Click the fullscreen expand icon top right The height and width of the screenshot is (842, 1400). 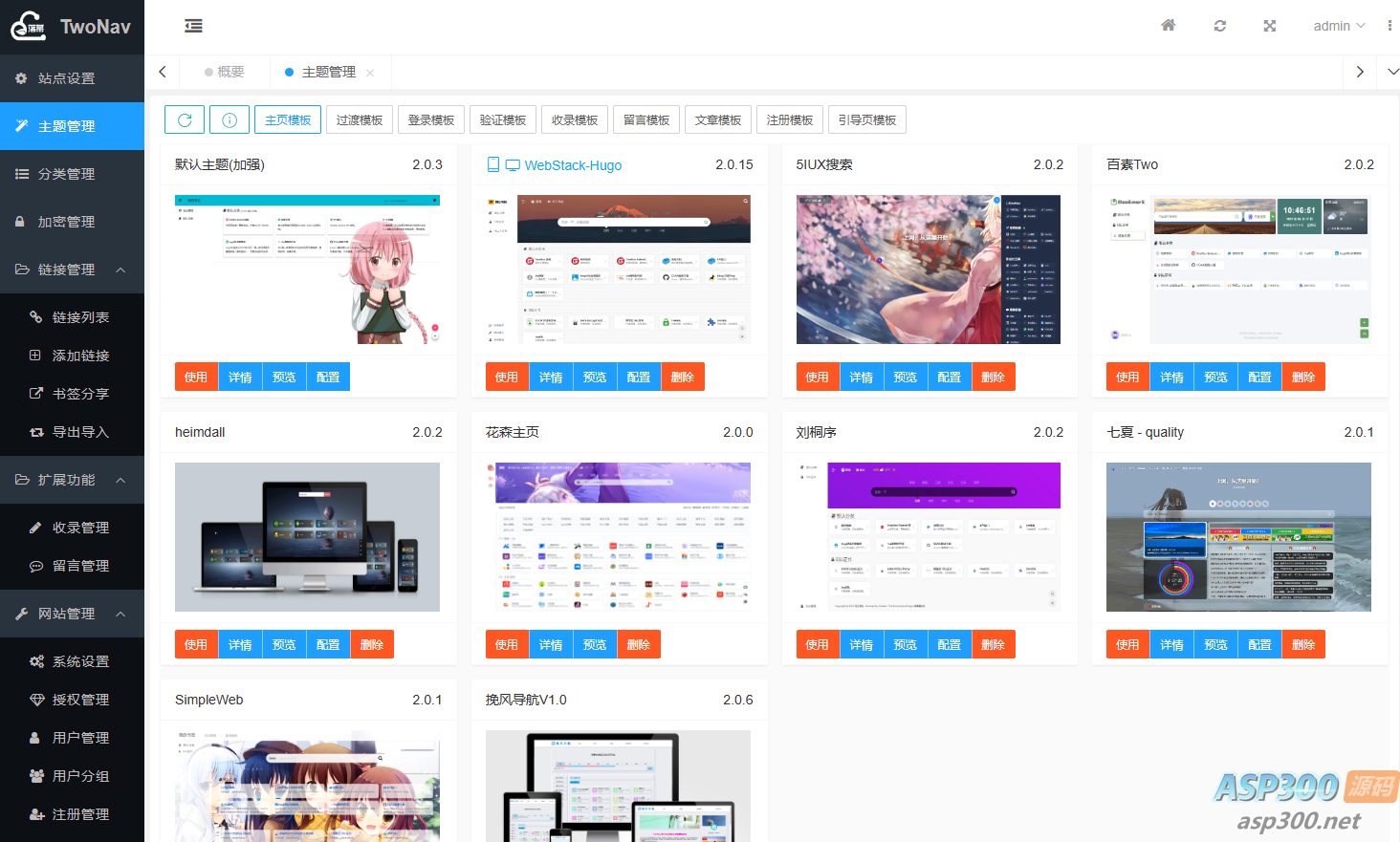1269,25
